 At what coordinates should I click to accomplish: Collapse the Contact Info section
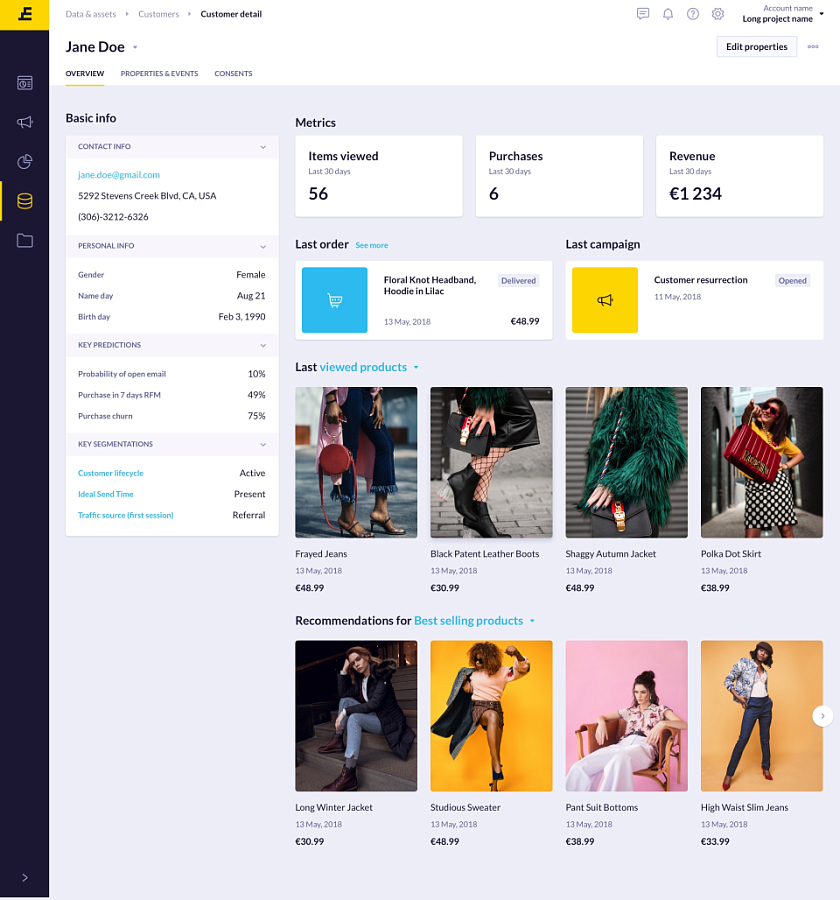(x=263, y=147)
